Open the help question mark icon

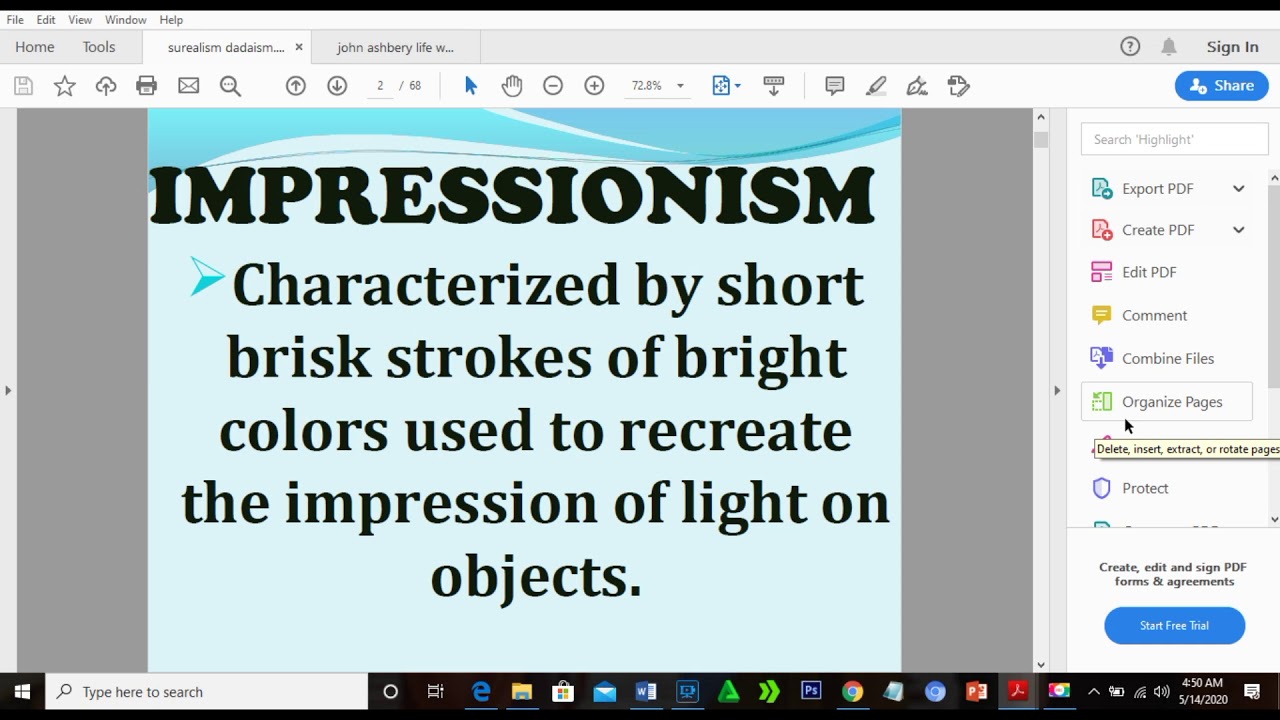coord(1130,47)
